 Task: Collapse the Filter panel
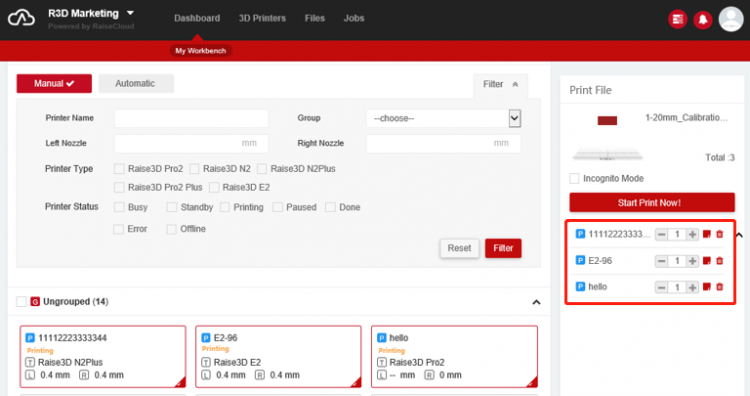pyautogui.click(x=500, y=84)
